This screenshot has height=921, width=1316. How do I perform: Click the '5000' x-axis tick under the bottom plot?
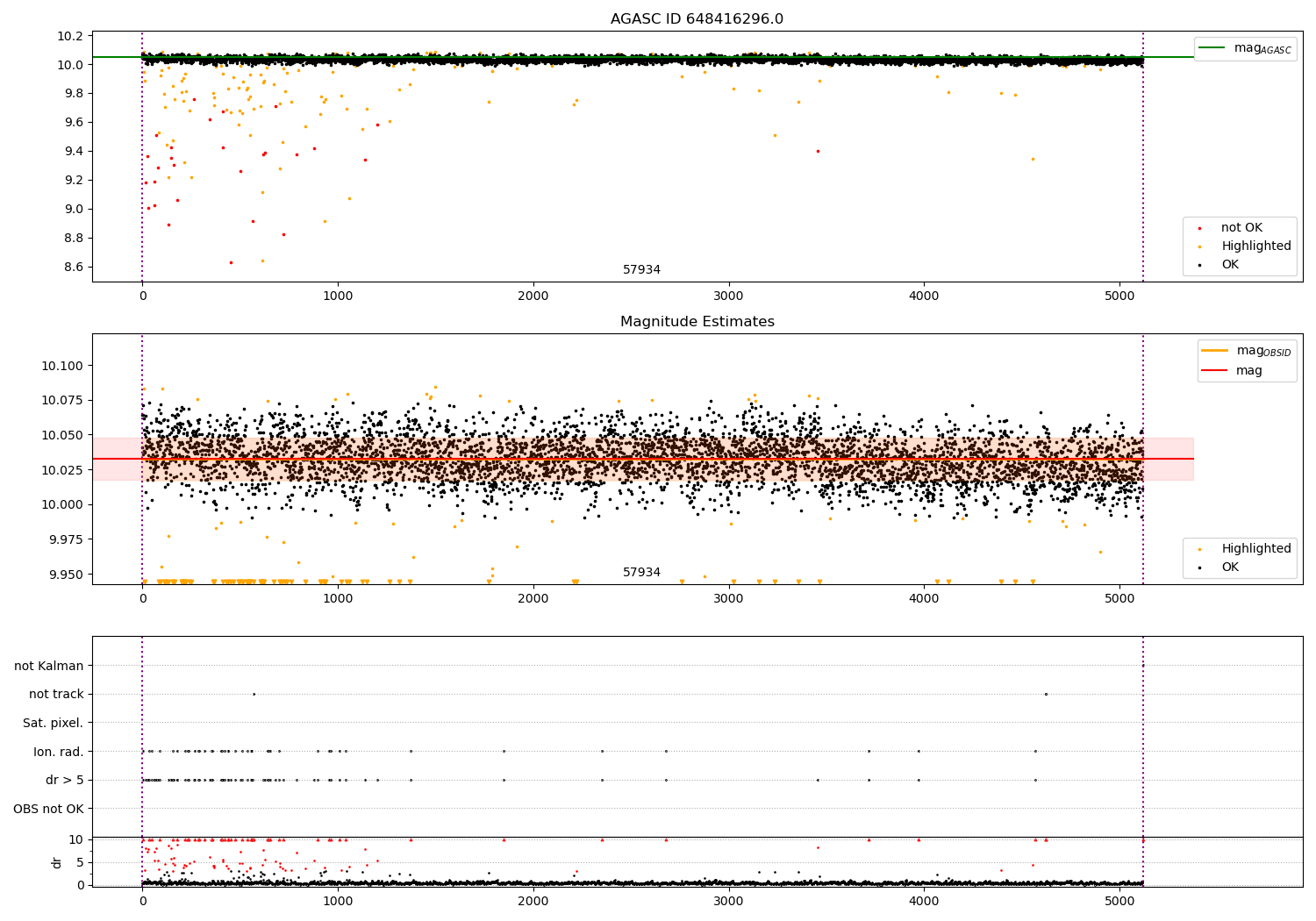click(x=1119, y=902)
